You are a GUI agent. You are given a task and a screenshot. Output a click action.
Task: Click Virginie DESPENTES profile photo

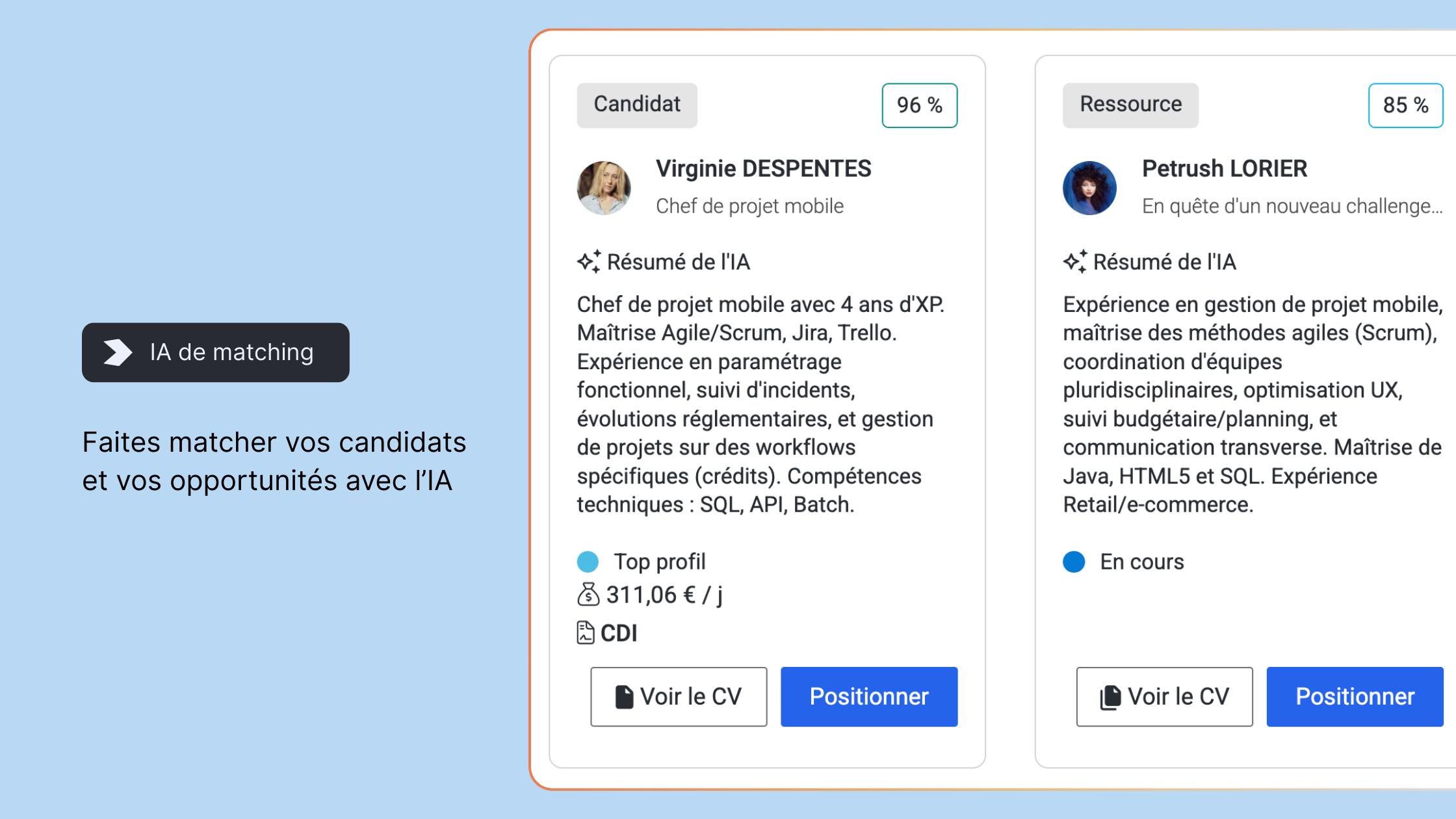(604, 188)
